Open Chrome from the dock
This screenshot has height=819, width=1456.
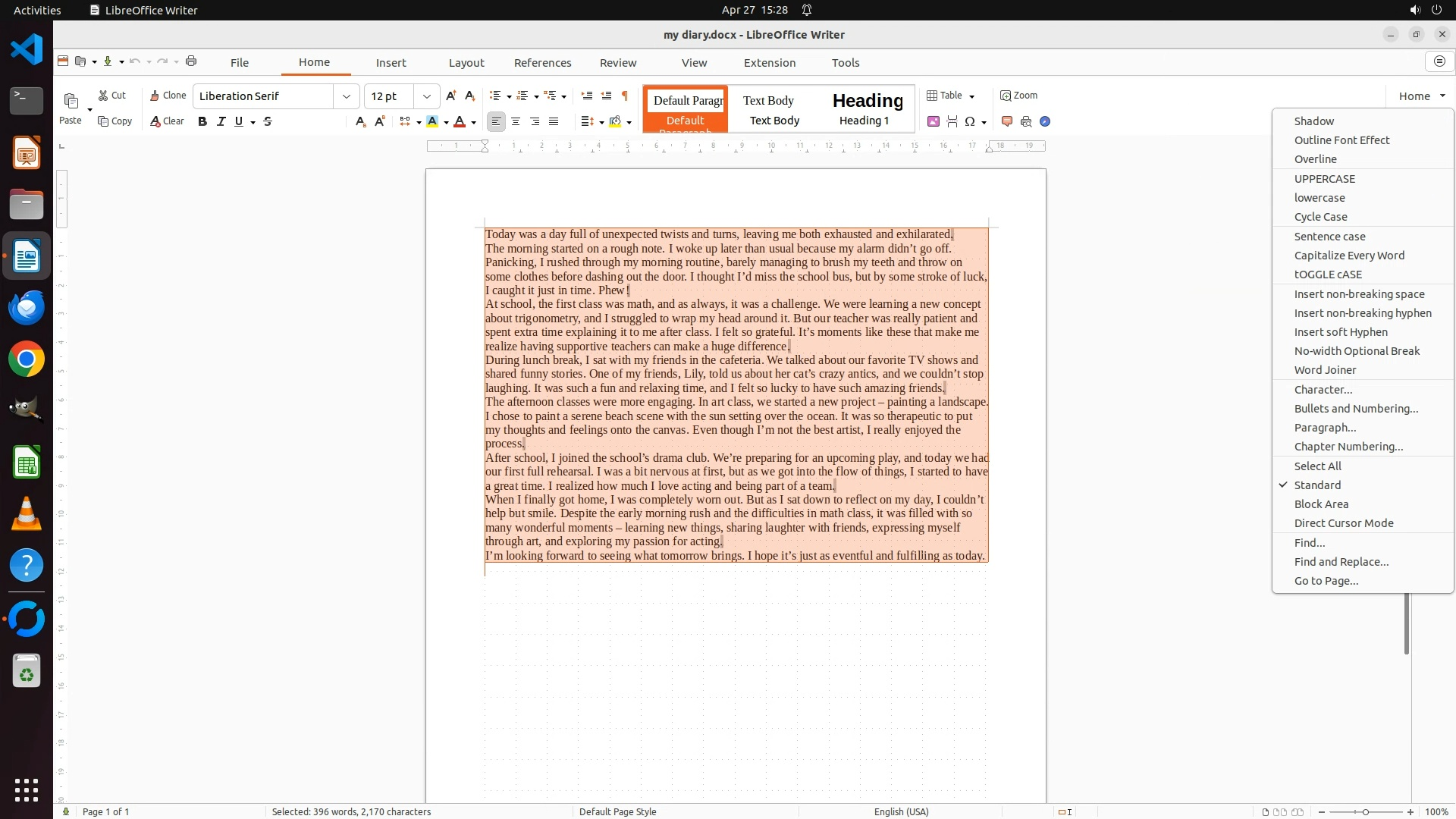point(27,359)
